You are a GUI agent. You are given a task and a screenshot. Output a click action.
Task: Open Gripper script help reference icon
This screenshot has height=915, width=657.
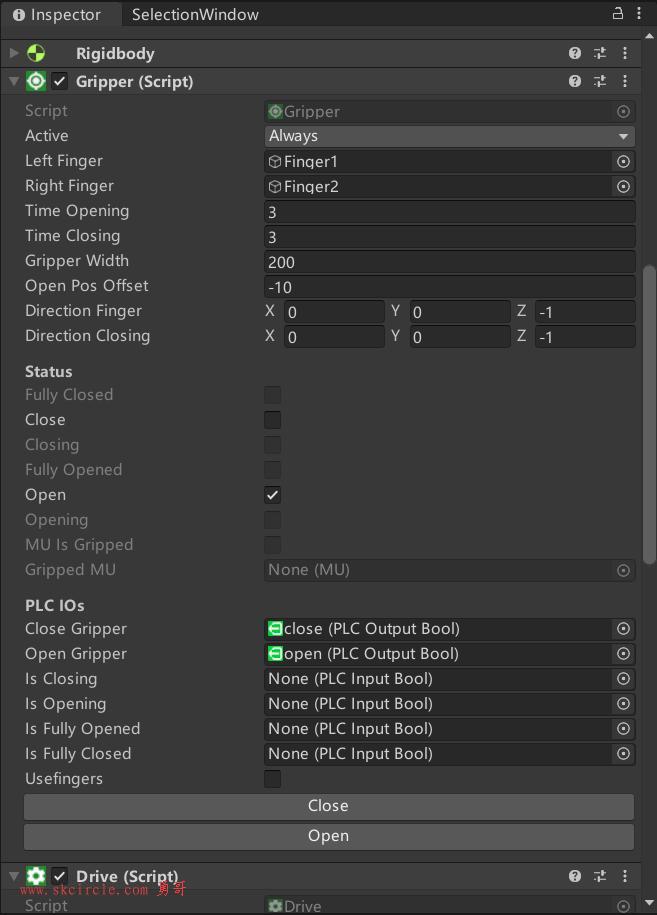point(575,81)
